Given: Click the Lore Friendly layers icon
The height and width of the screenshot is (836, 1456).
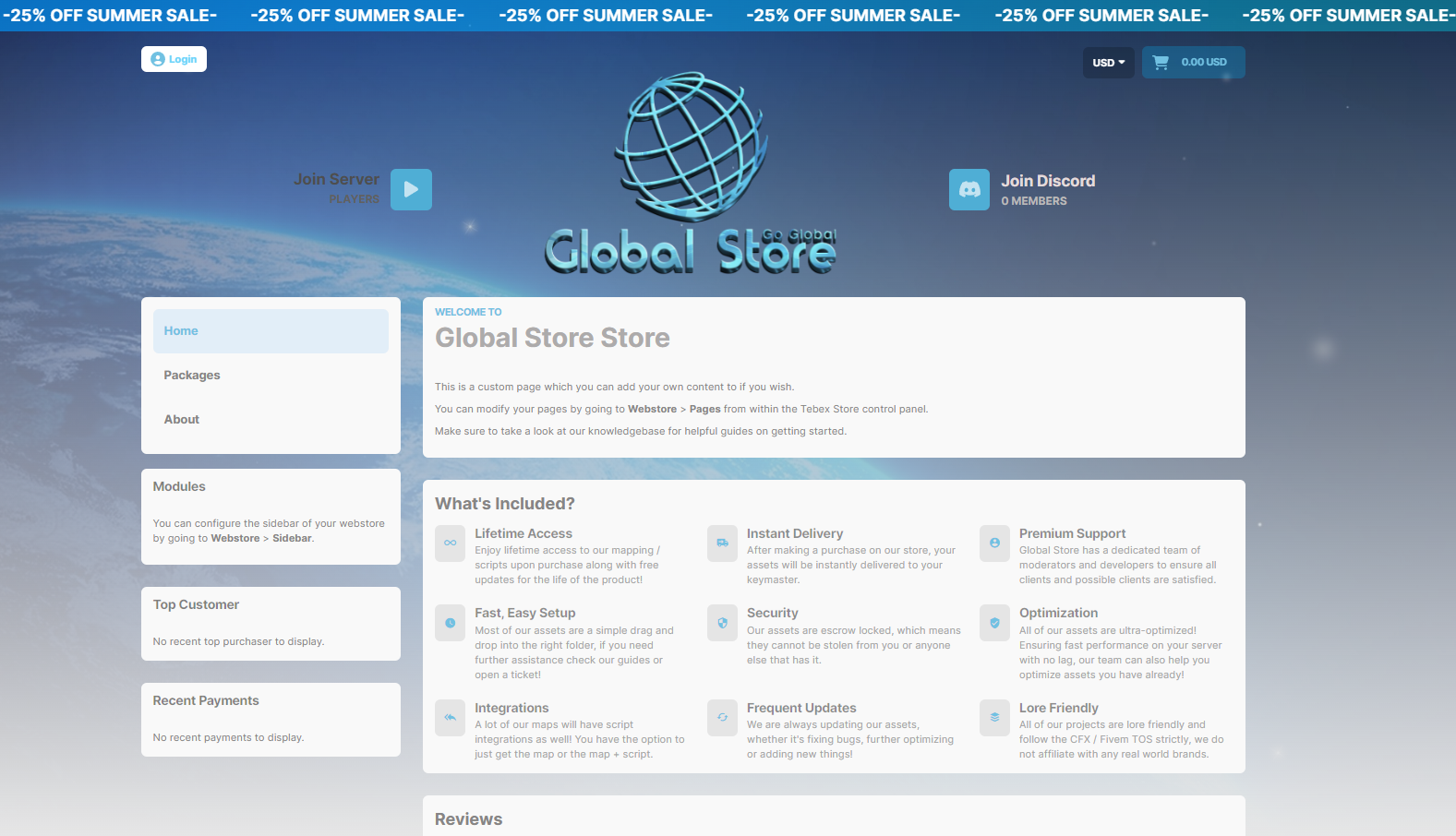Looking at the screenshot, I should coord(994,717).
